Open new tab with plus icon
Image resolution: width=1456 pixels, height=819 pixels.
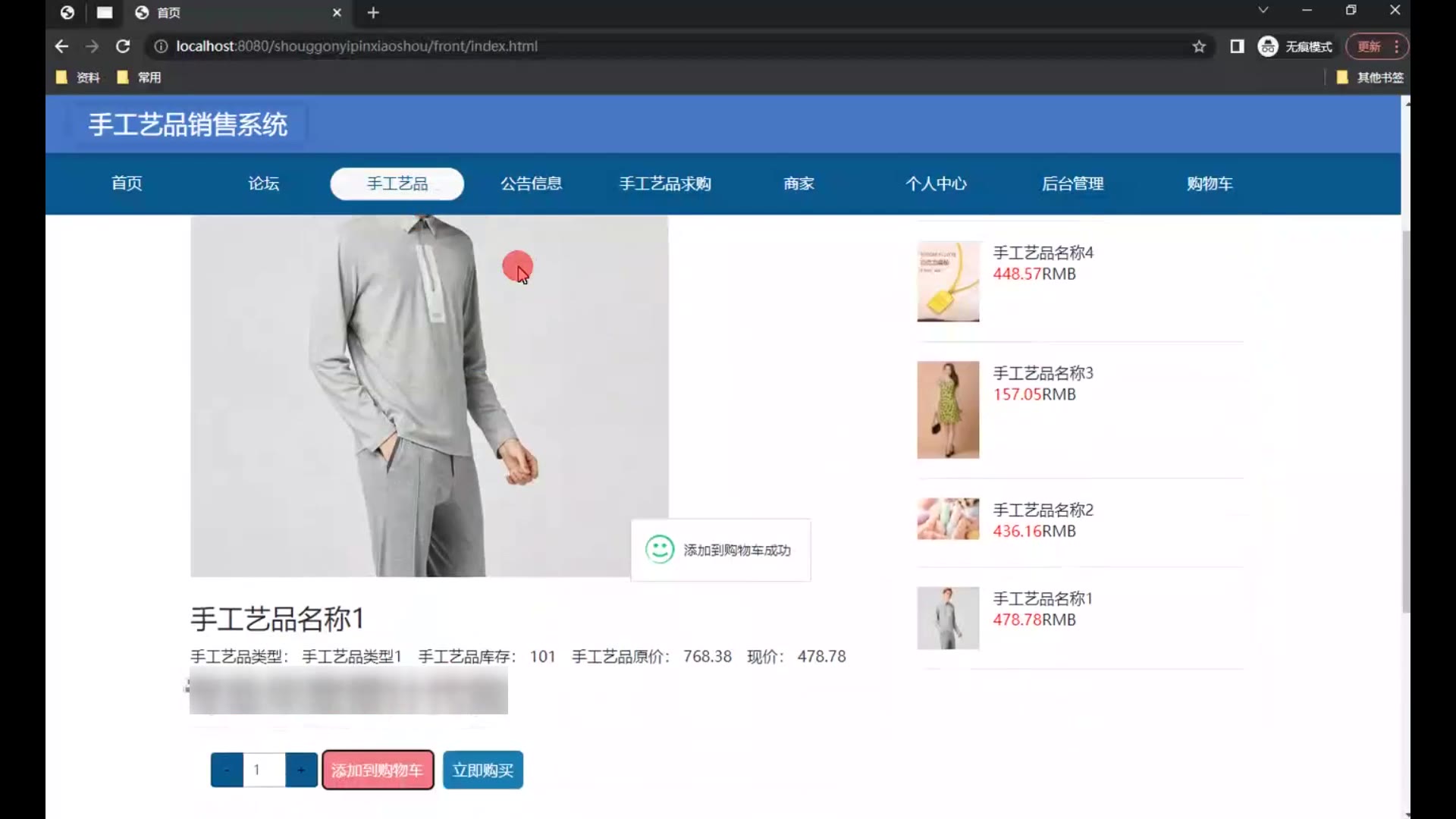point(373,12)
